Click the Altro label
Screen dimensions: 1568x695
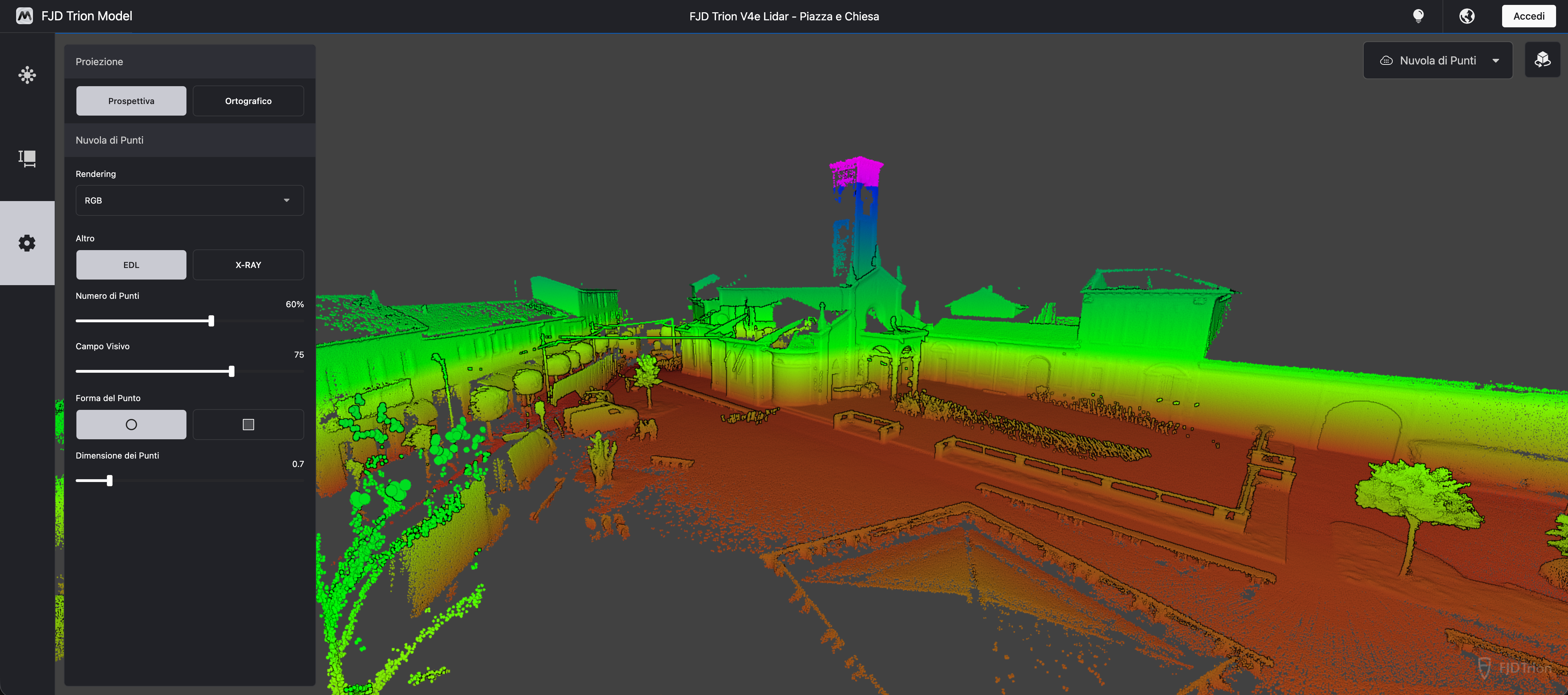[x=85, y=239]
